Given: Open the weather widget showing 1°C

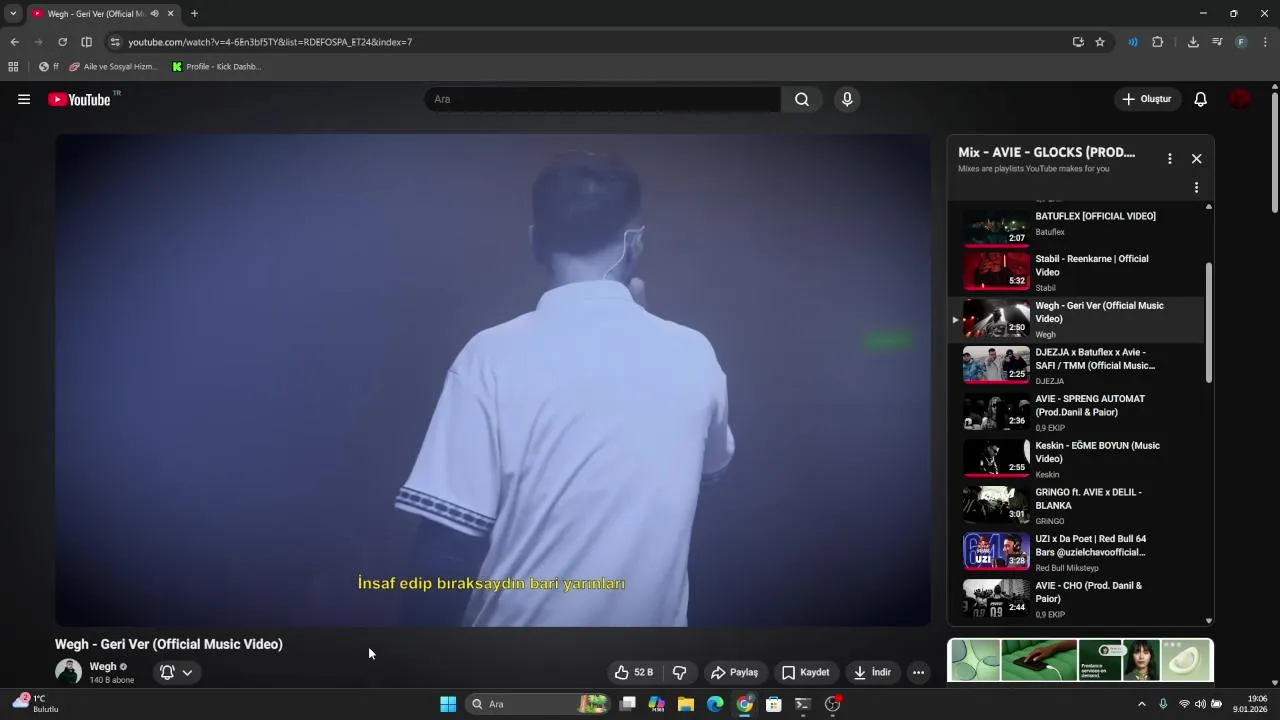Looking at the screenshot, I should click(36, 704).
